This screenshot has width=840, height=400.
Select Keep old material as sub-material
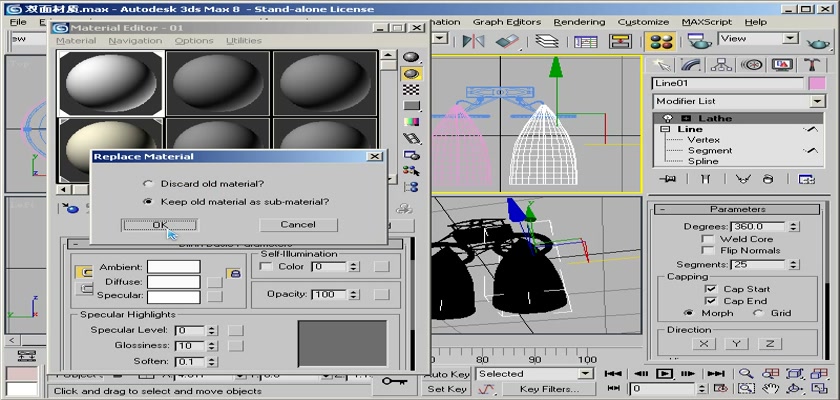pos(148,202)
